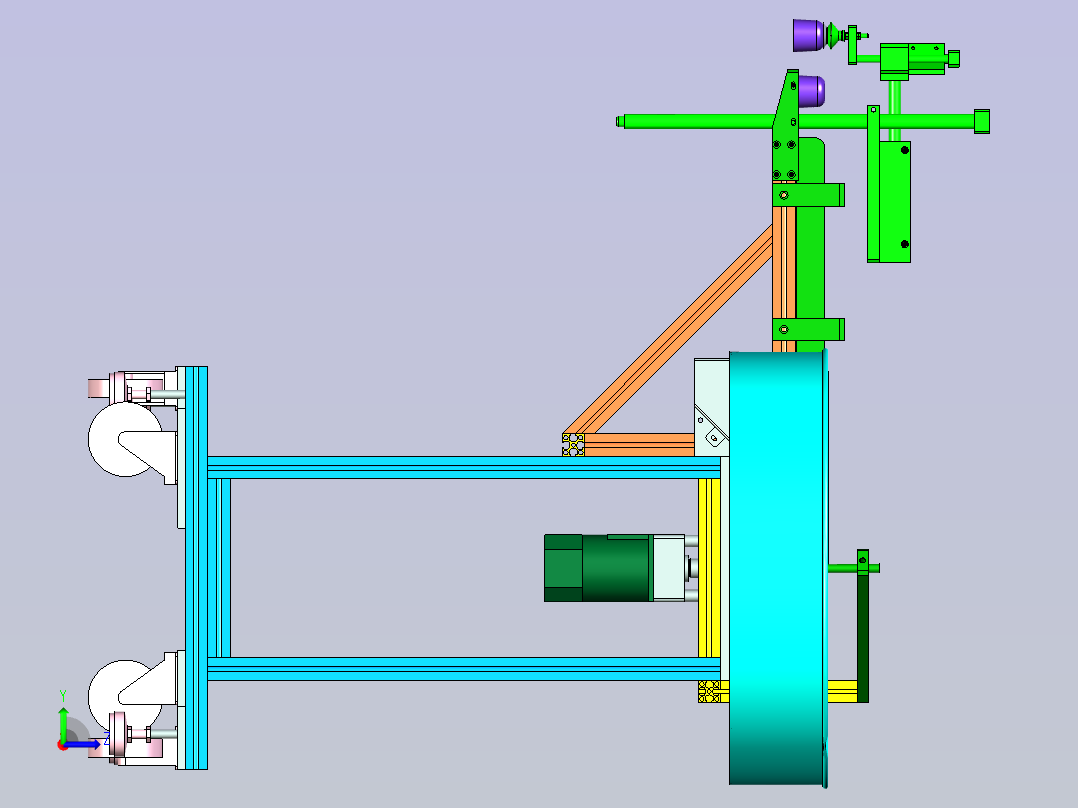Viewport: 1078px width, 808px height.
Task: Select the green cylinder actuator at top right
Action: coord(927,58)
